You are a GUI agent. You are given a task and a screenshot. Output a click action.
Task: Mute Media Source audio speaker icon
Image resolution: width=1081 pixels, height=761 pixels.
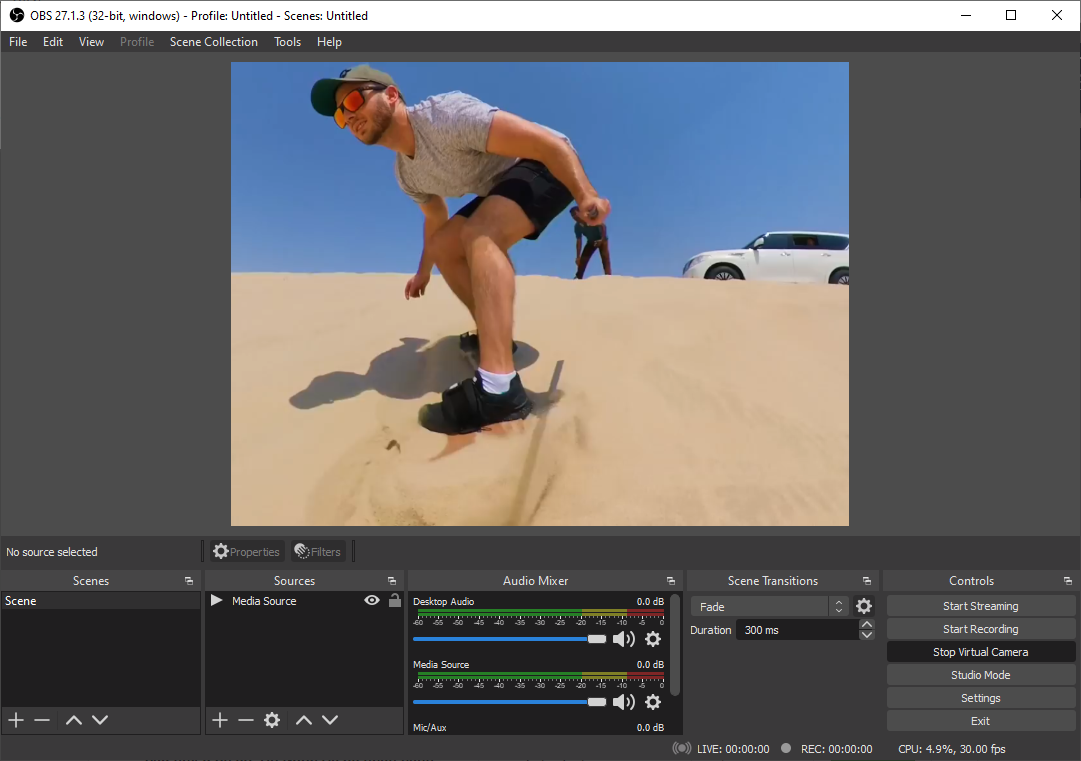(624, 702)
